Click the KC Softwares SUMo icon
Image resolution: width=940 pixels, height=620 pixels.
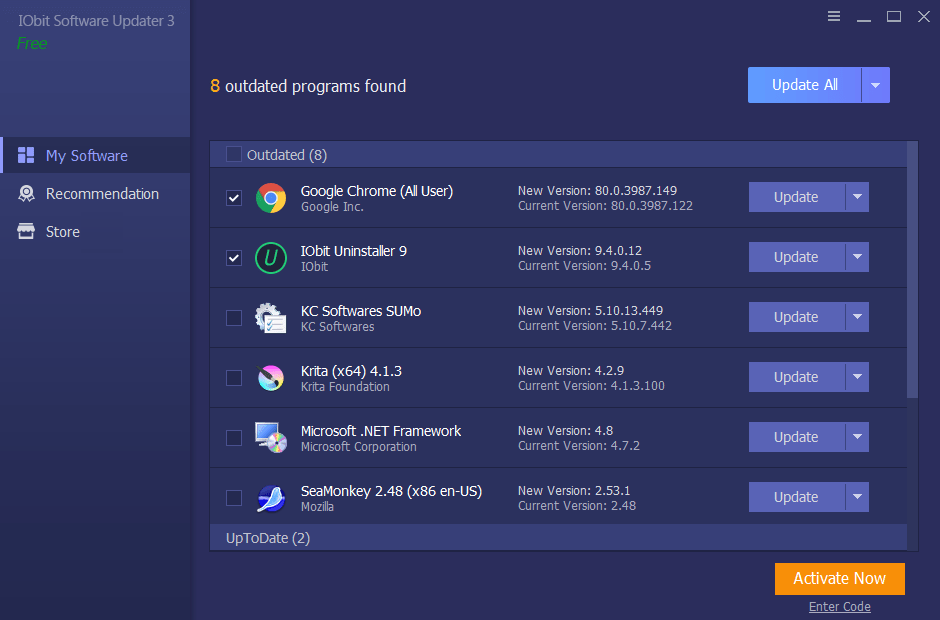click(x=271, y=318)
